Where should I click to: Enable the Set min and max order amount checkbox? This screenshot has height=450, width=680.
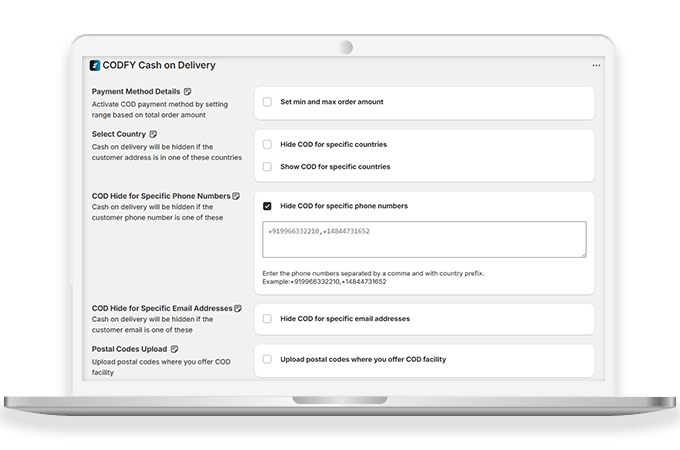[267, 102]
